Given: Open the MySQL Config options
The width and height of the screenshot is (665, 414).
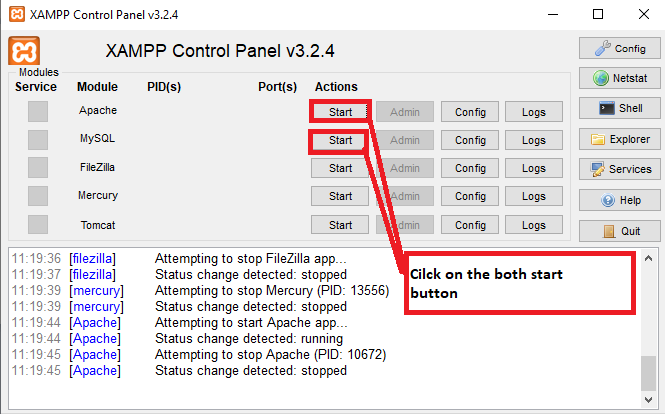Looking at the screenshot, I should click(470, 140).
